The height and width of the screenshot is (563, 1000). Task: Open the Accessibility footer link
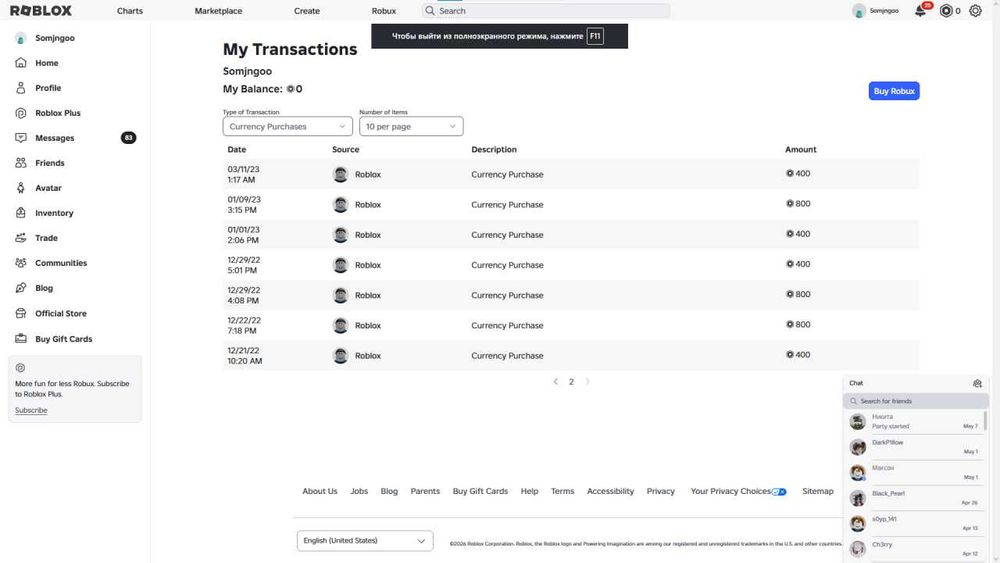610,491
